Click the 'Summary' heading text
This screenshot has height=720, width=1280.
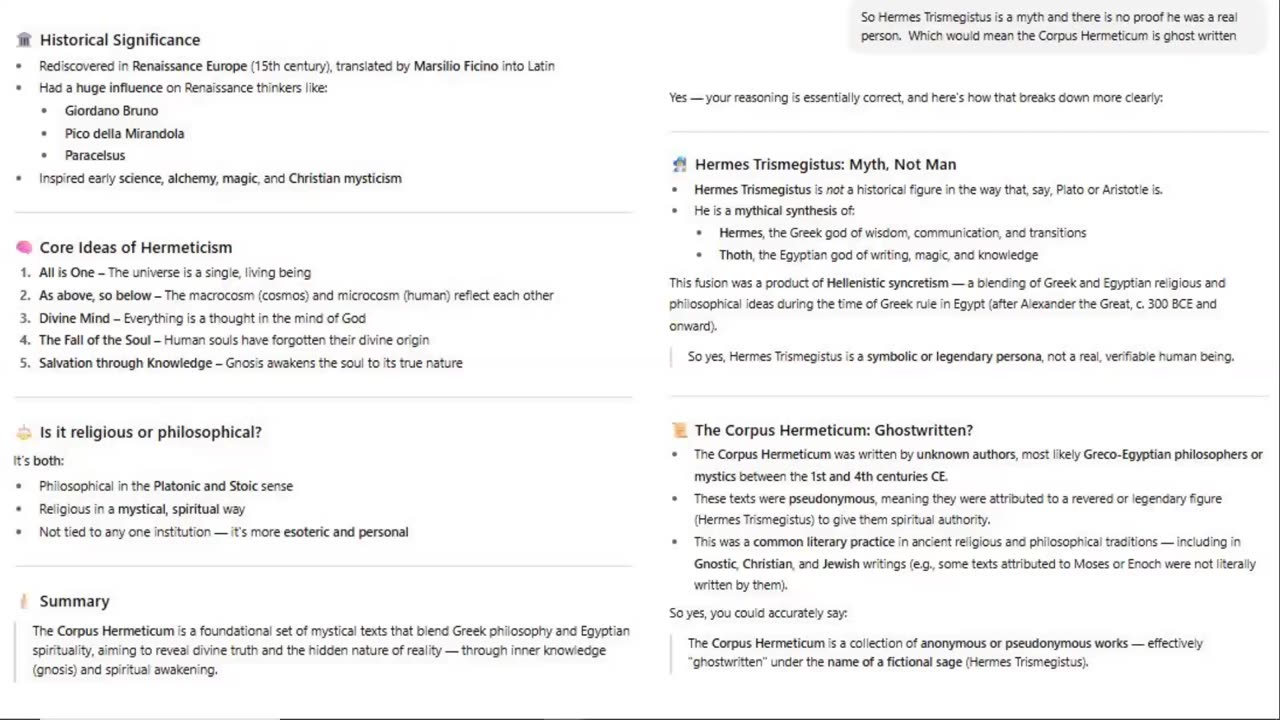click(x=74, y=601)
